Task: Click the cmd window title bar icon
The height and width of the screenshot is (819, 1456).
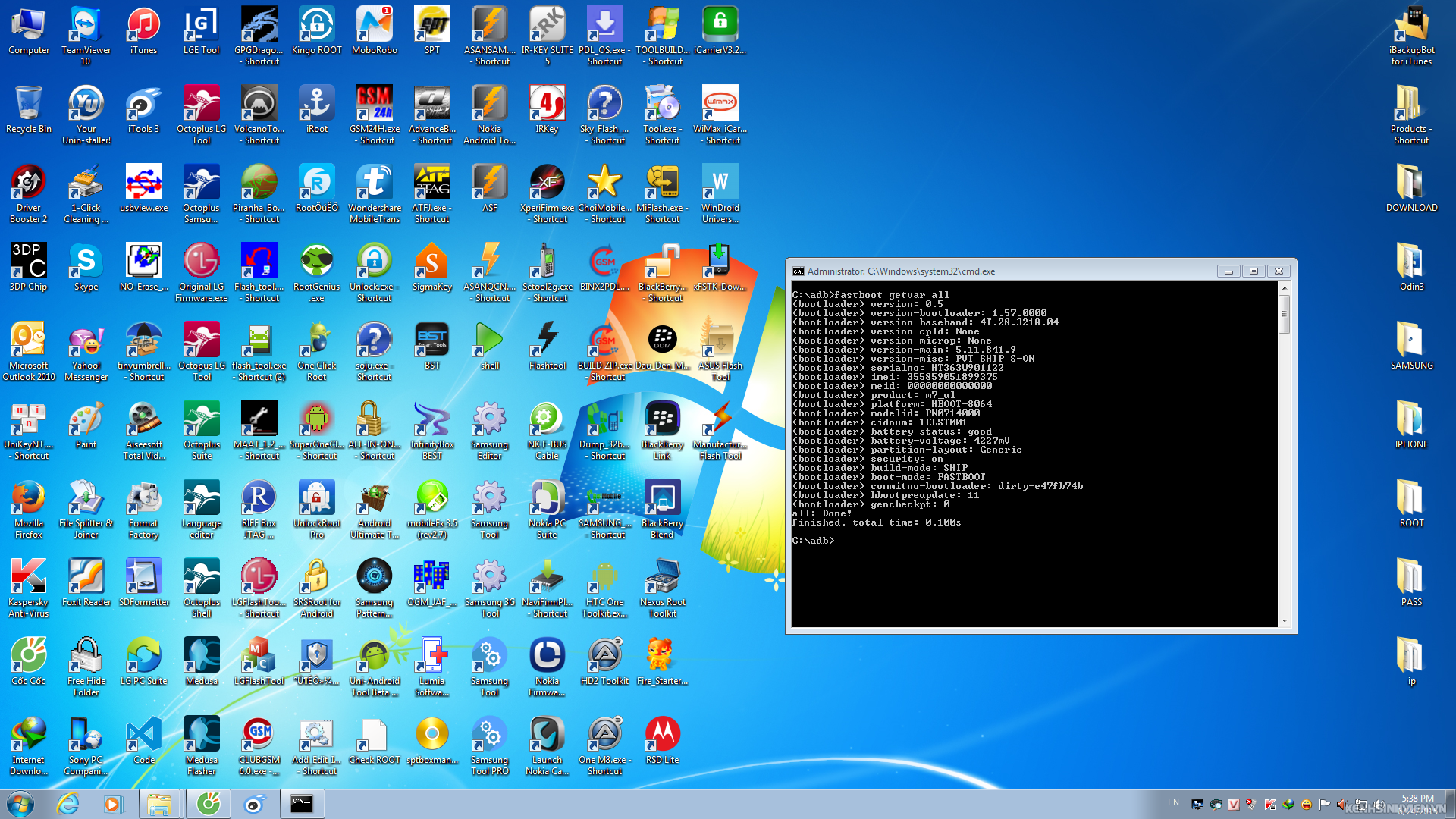Action: [798, 271]
